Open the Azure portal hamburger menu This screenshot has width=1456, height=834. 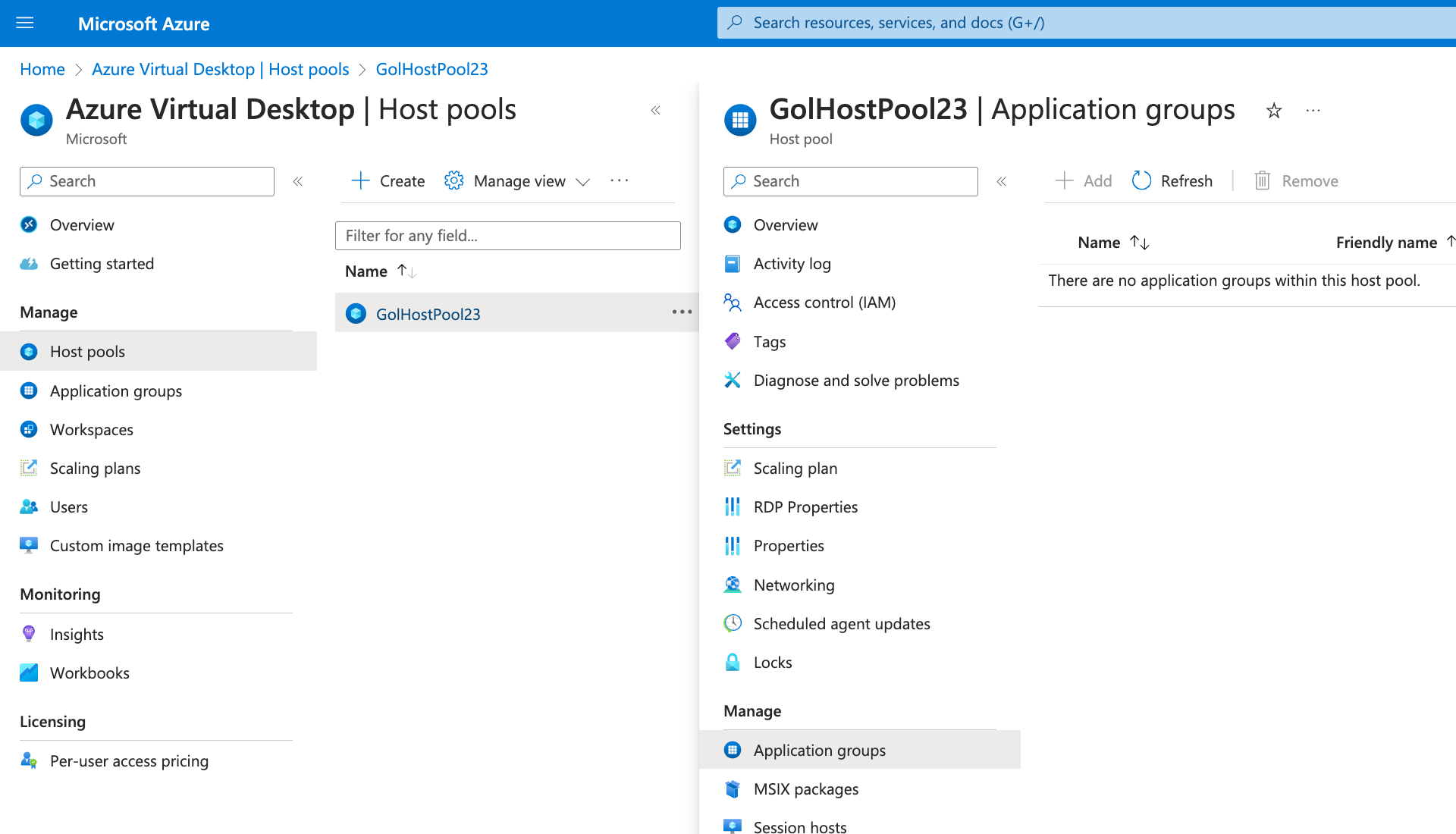click(25, 23)
